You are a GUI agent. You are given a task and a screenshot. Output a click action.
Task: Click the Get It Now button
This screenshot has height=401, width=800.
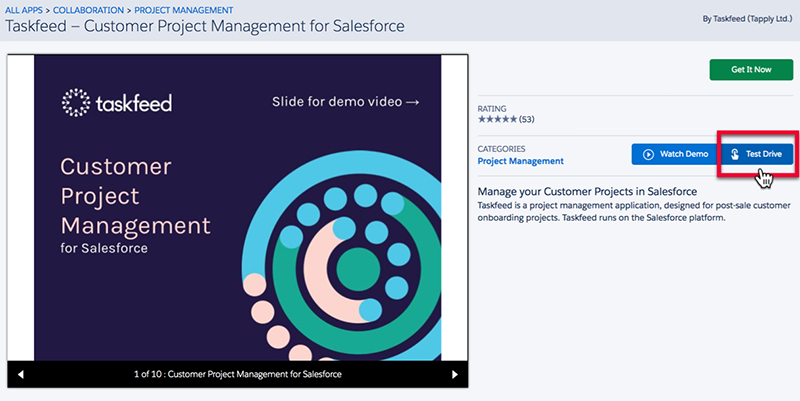pyautogui.click(x=751, y=69)
